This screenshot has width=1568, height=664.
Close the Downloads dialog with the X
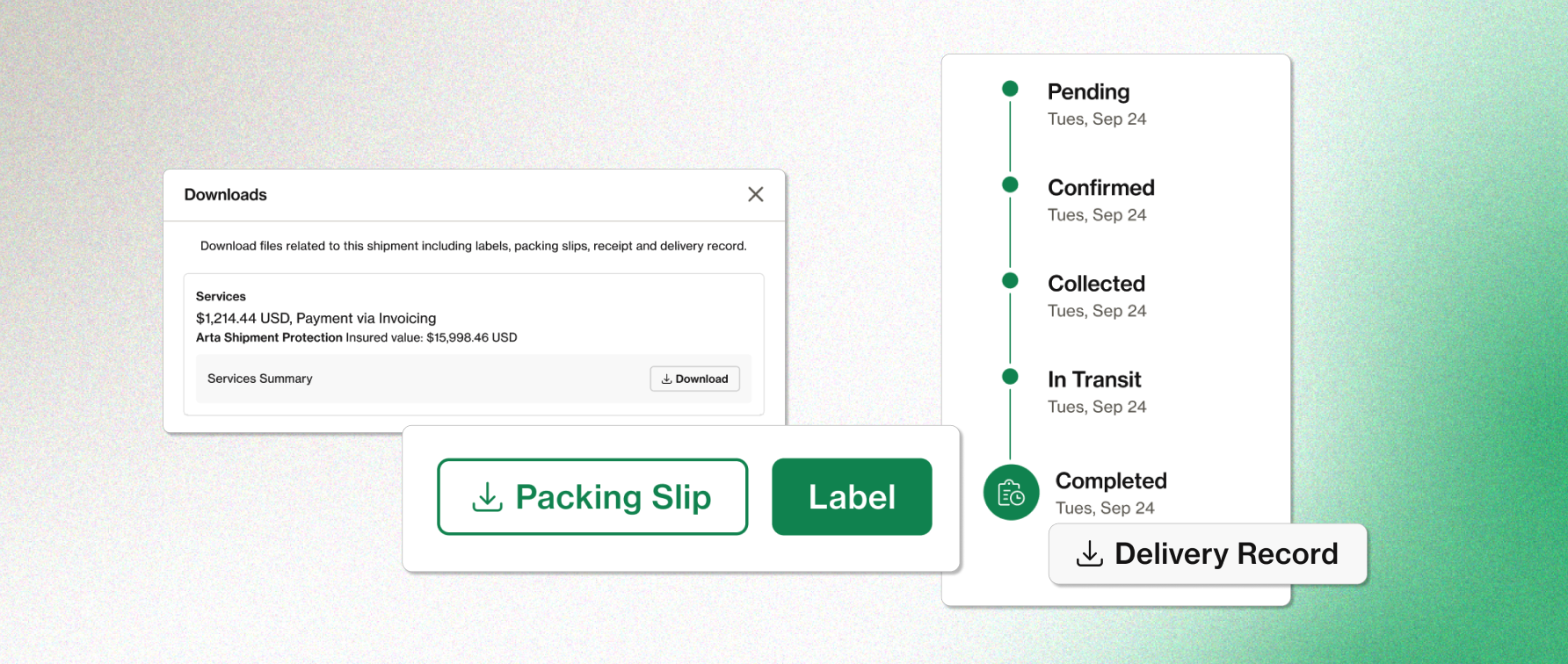[x=755, y=194]
